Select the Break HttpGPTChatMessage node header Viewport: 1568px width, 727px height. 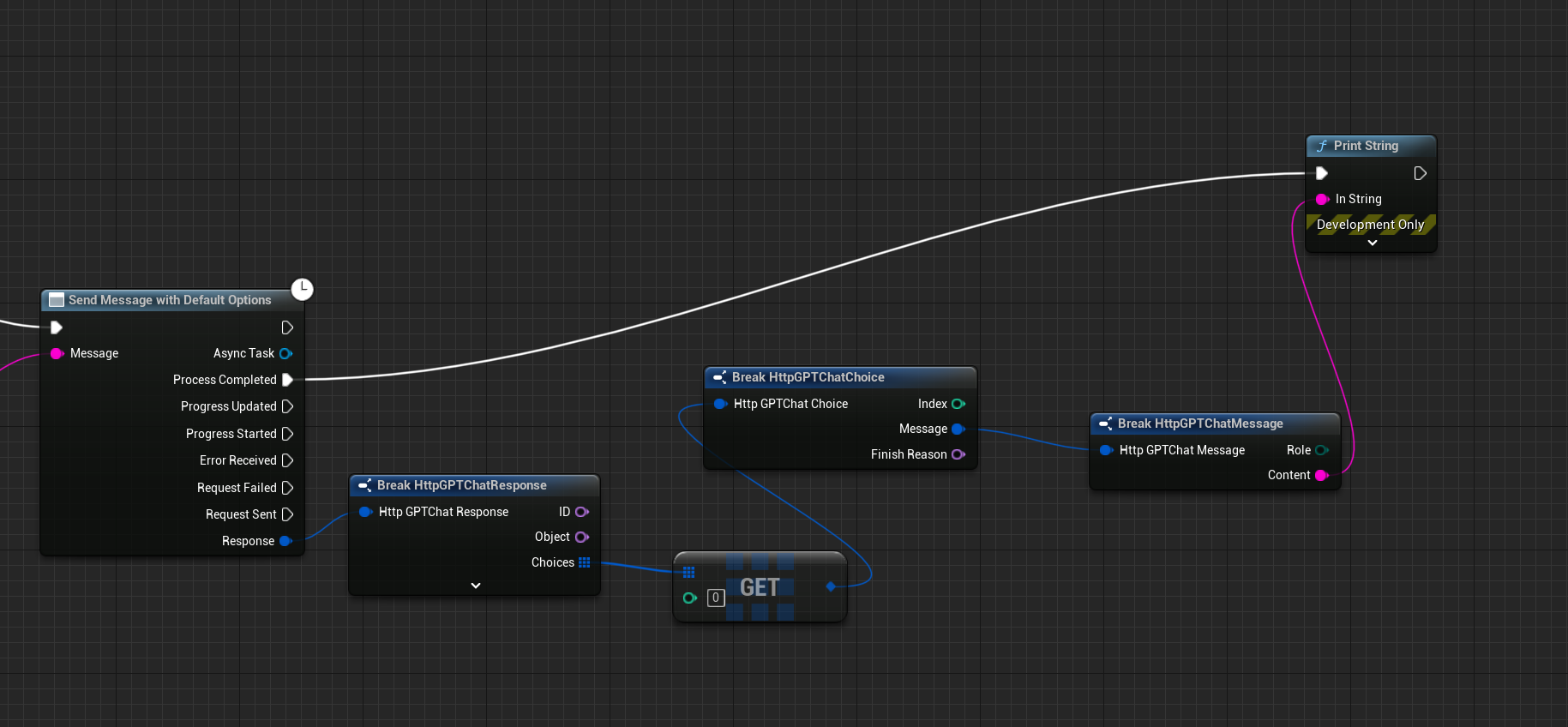click(1199, 424)
